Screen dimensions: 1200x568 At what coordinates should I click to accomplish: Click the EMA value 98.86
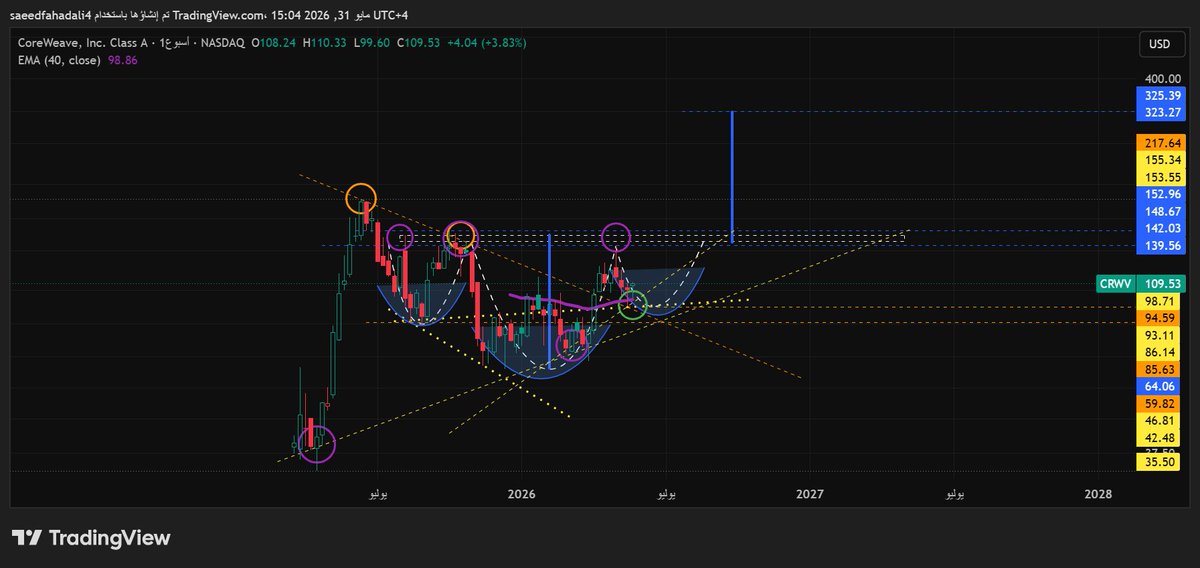click(122, 60)
